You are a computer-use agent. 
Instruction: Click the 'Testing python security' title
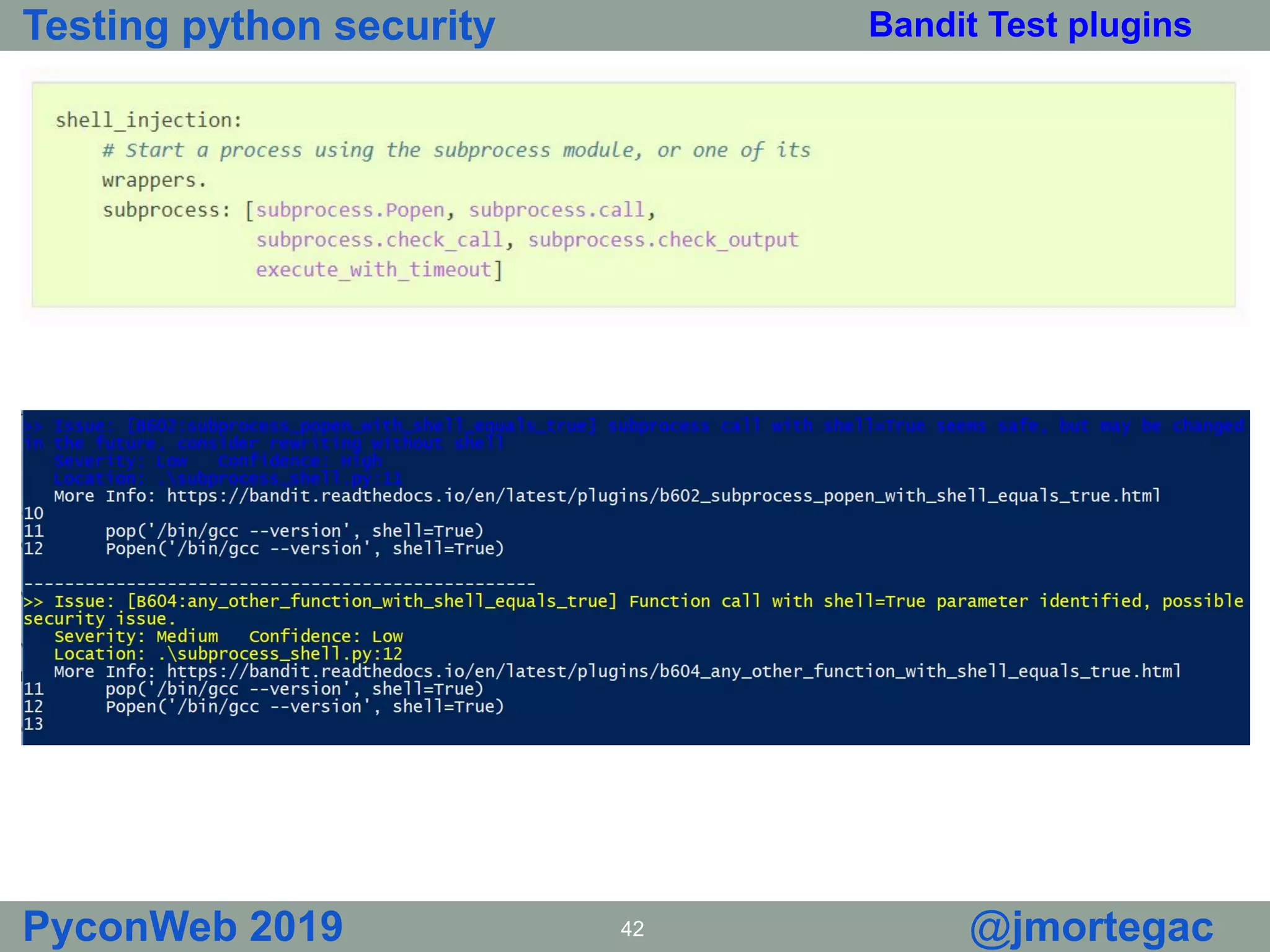pos(259,27)
